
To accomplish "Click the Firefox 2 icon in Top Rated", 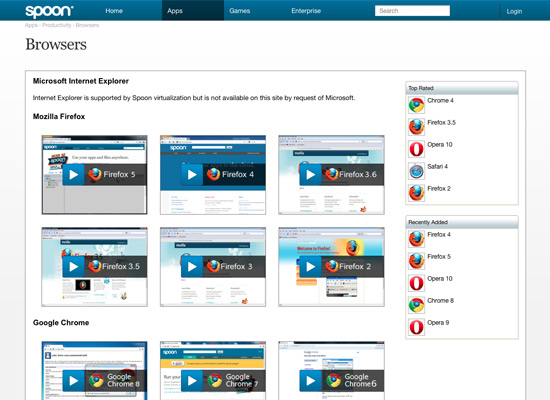I will pos(416,193).
